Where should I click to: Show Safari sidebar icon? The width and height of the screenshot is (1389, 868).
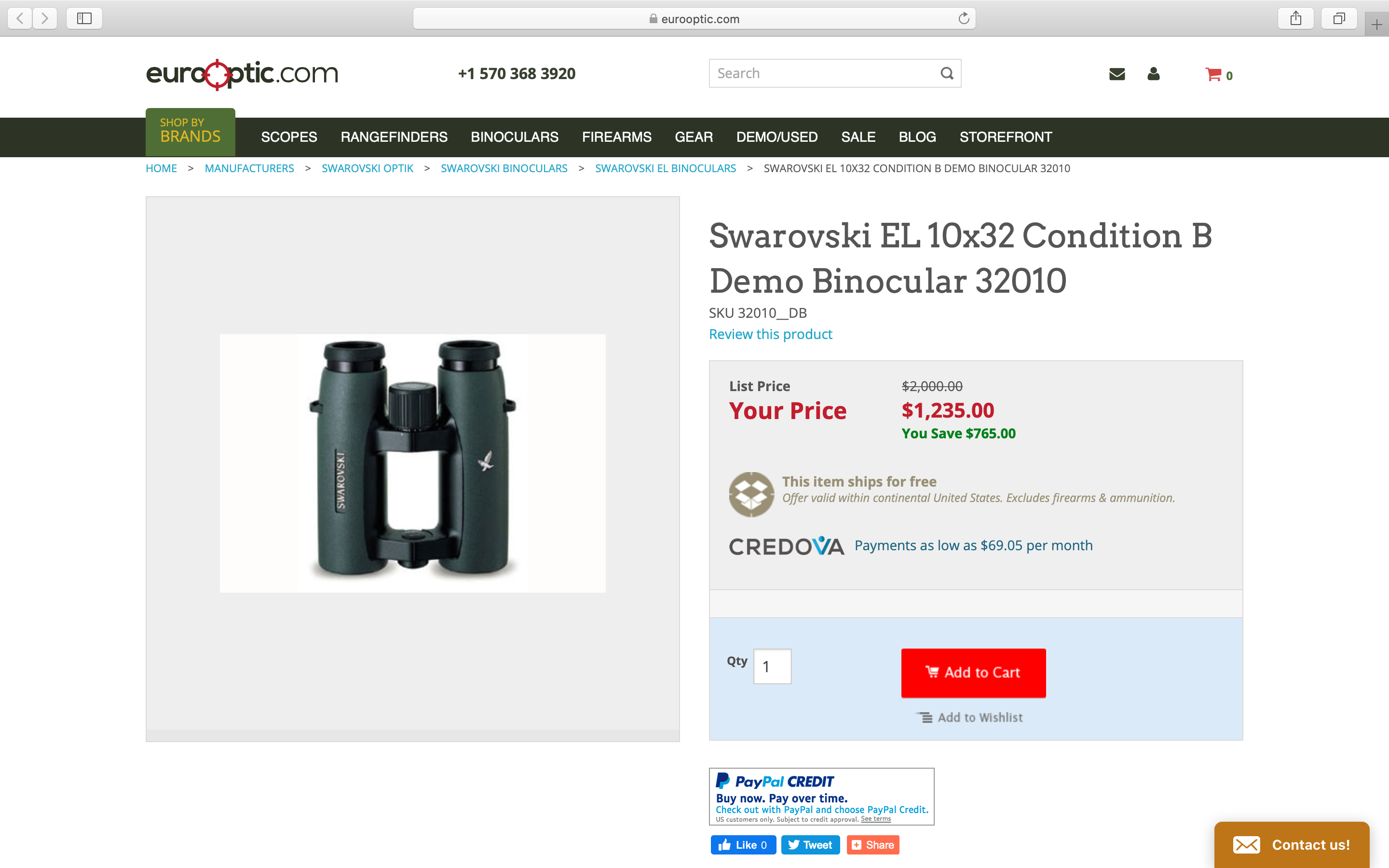tap(84, 18)
